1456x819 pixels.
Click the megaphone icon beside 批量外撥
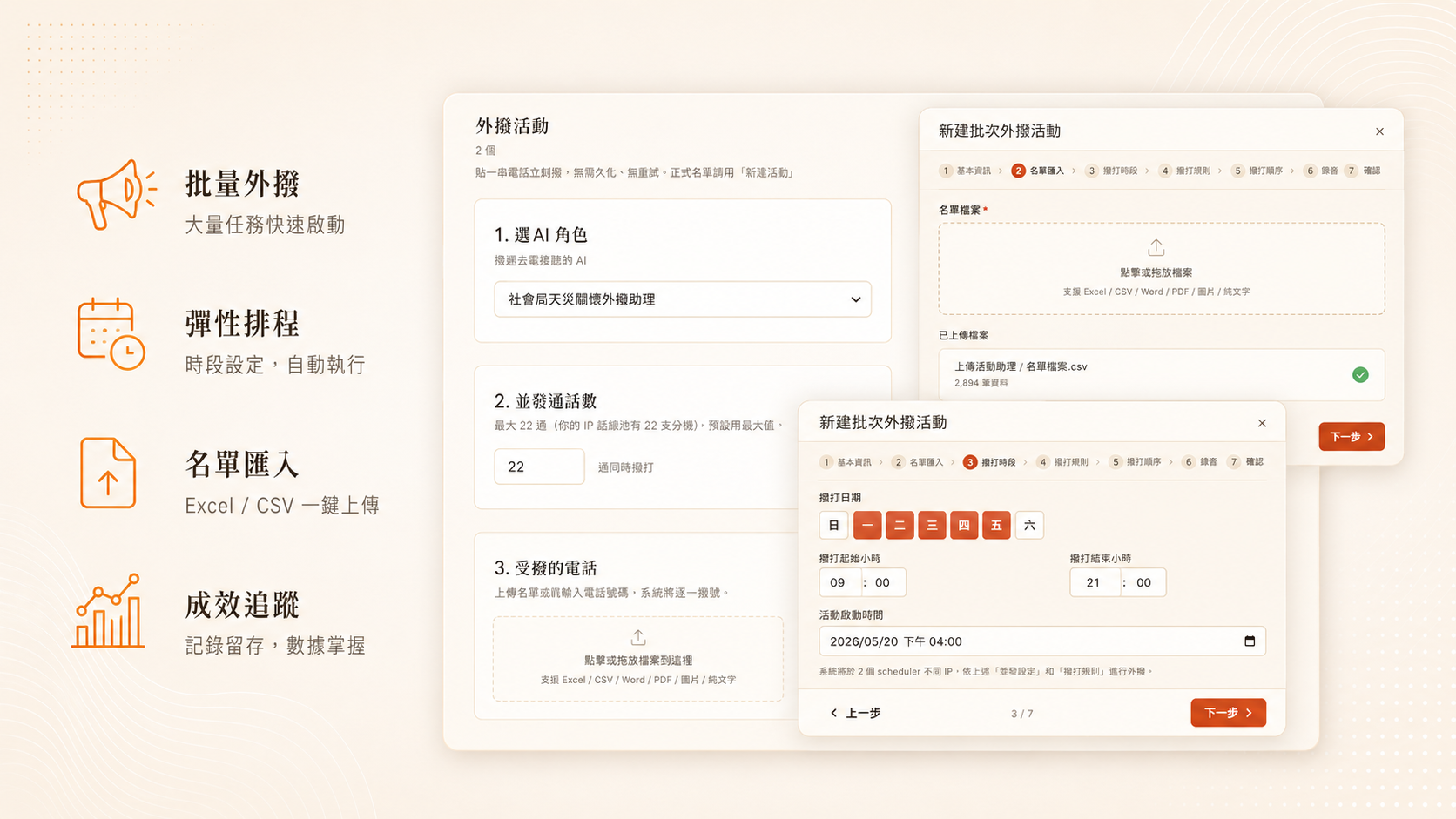pos(117,195)
